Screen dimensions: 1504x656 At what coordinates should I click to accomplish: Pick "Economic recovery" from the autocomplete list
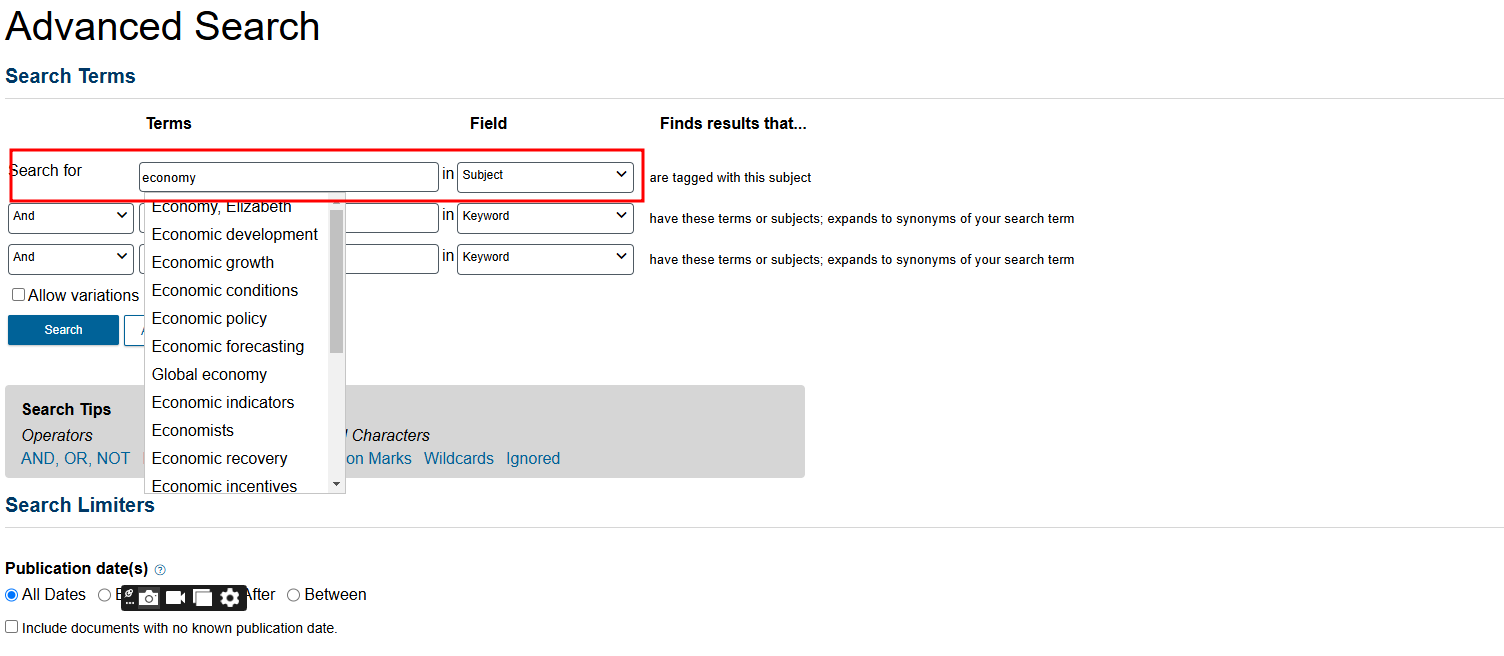(x=219, y=458)
